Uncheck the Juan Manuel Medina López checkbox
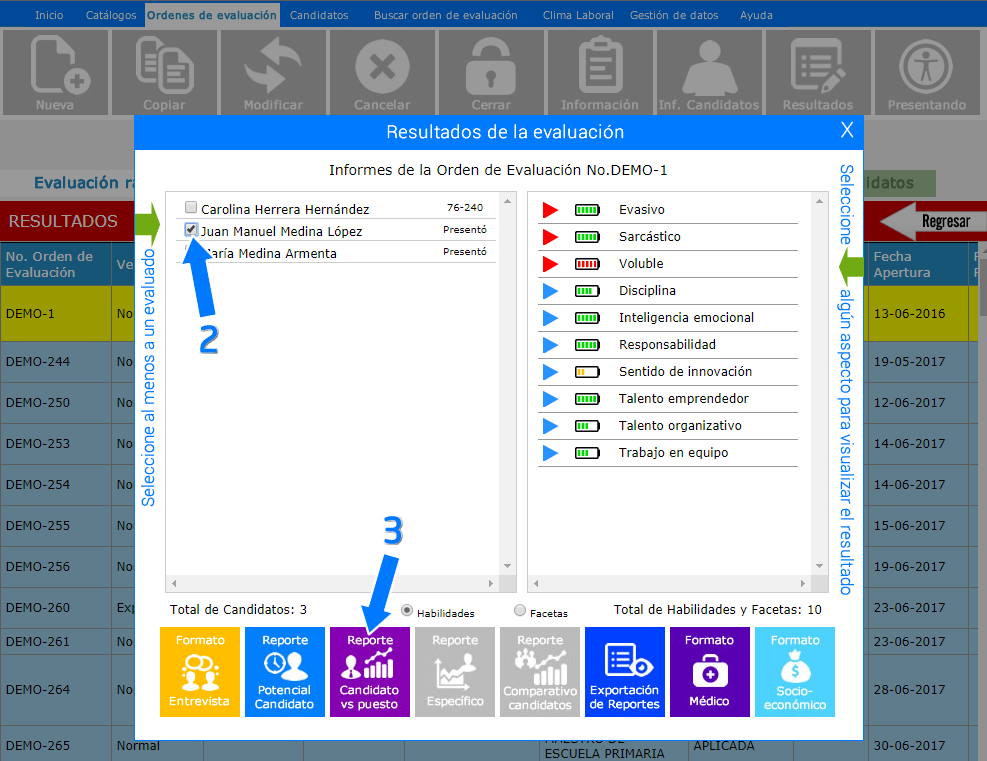The height and width of the screenshot is (761, 987). [x=191, y=229]
